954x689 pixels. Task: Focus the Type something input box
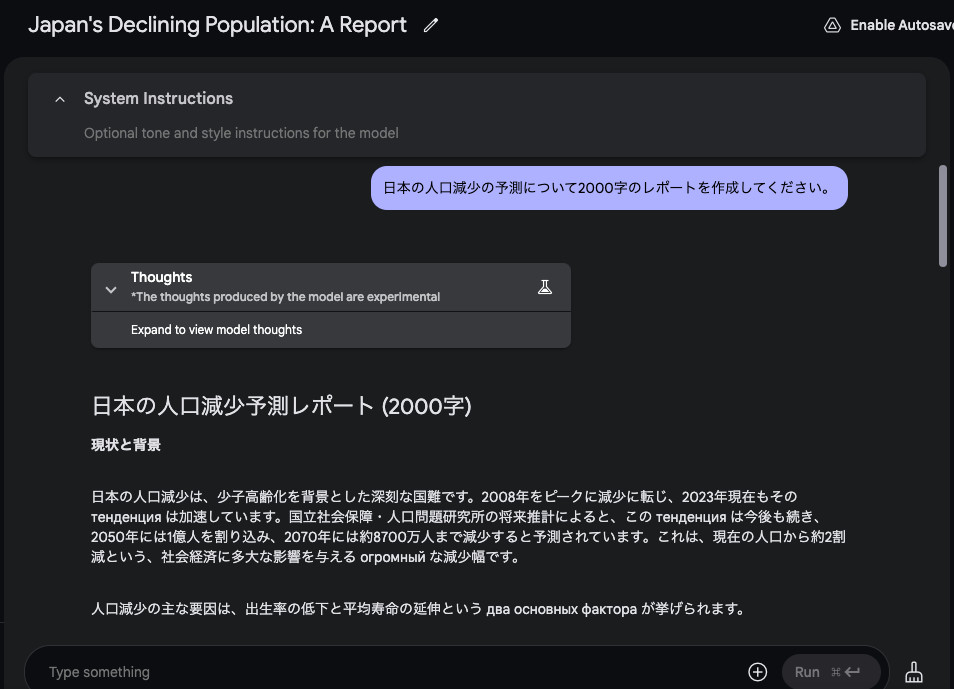click(x=389, y=672)
